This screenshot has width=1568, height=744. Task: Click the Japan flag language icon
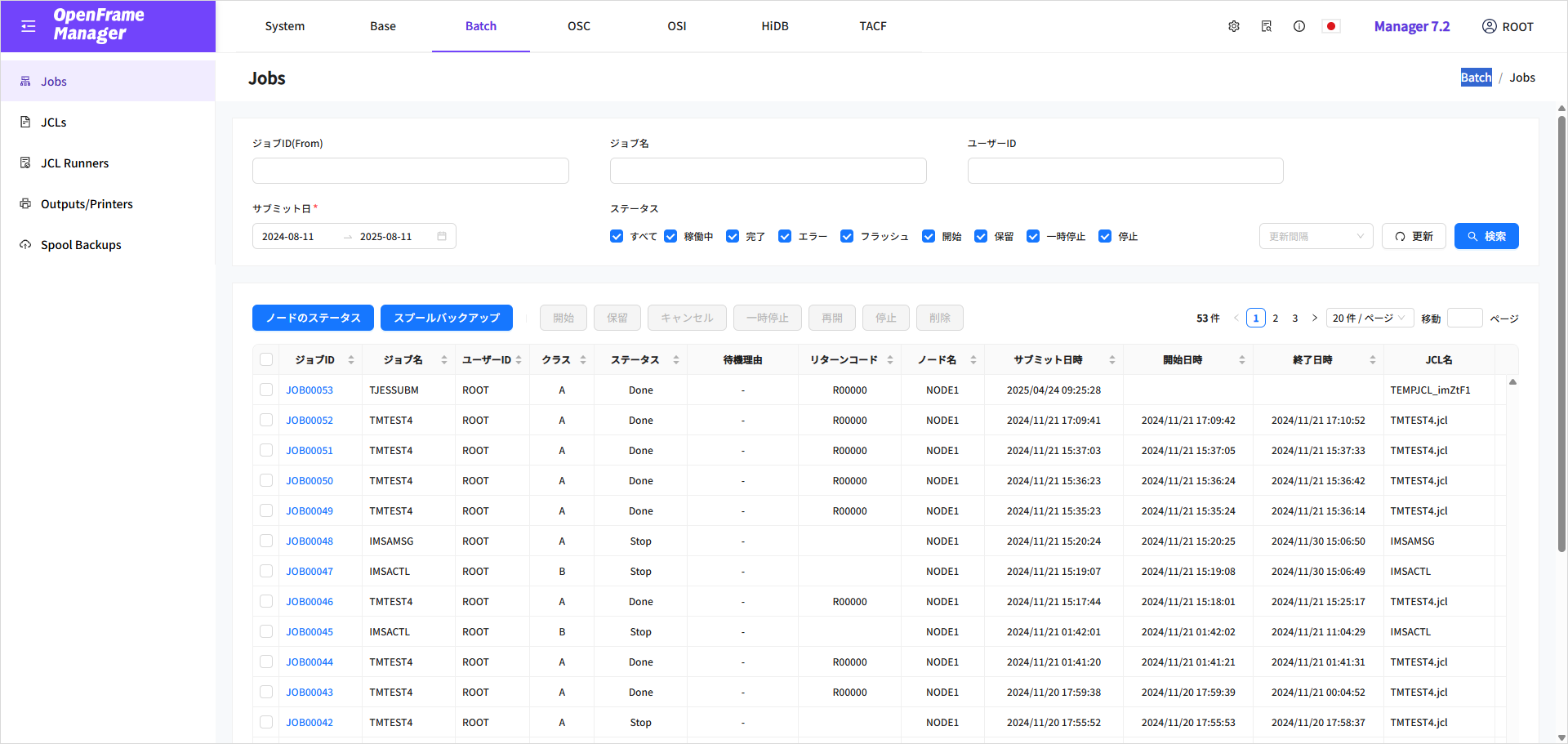click(1331, 26)
